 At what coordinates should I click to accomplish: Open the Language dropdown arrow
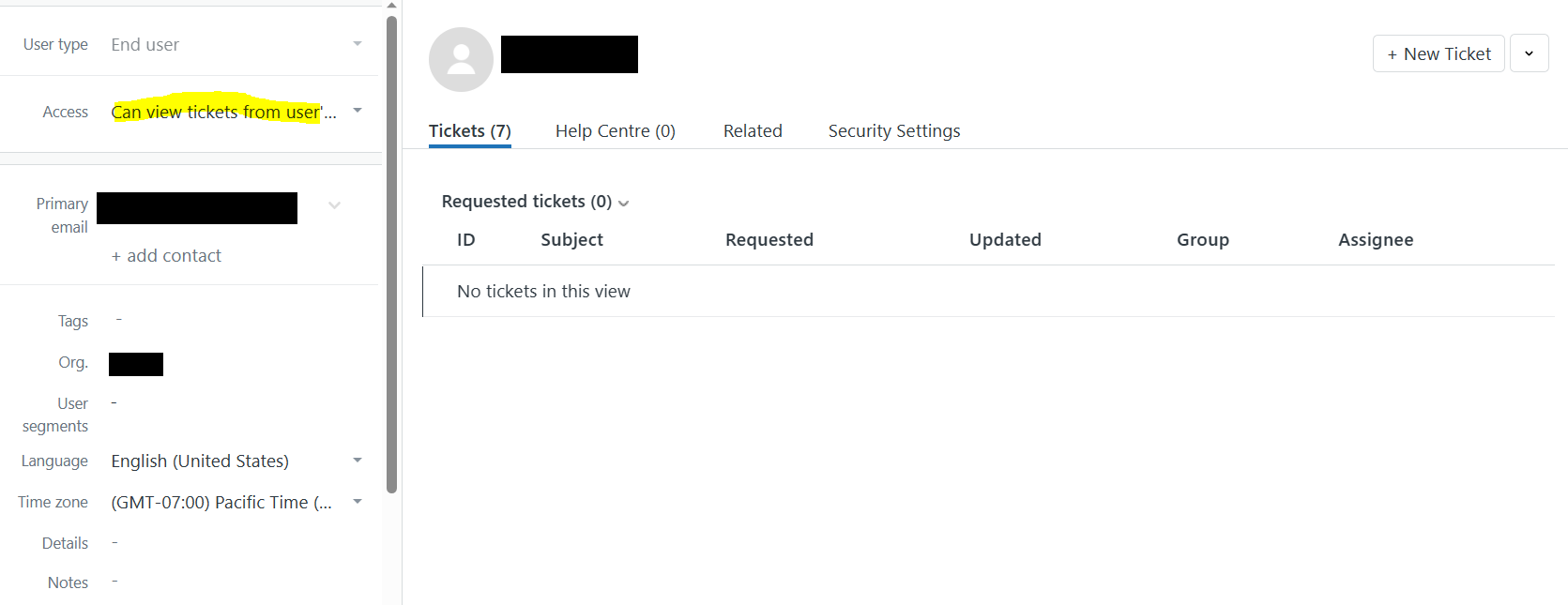click(x=357, y=460)
